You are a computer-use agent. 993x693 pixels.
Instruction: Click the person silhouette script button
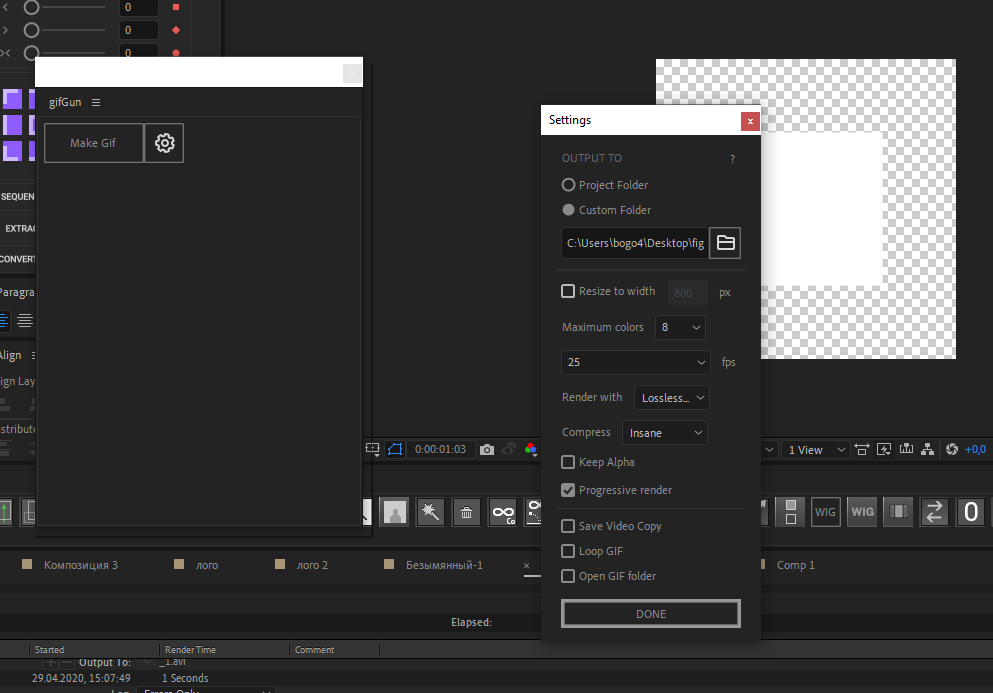[x=395, y=512]
